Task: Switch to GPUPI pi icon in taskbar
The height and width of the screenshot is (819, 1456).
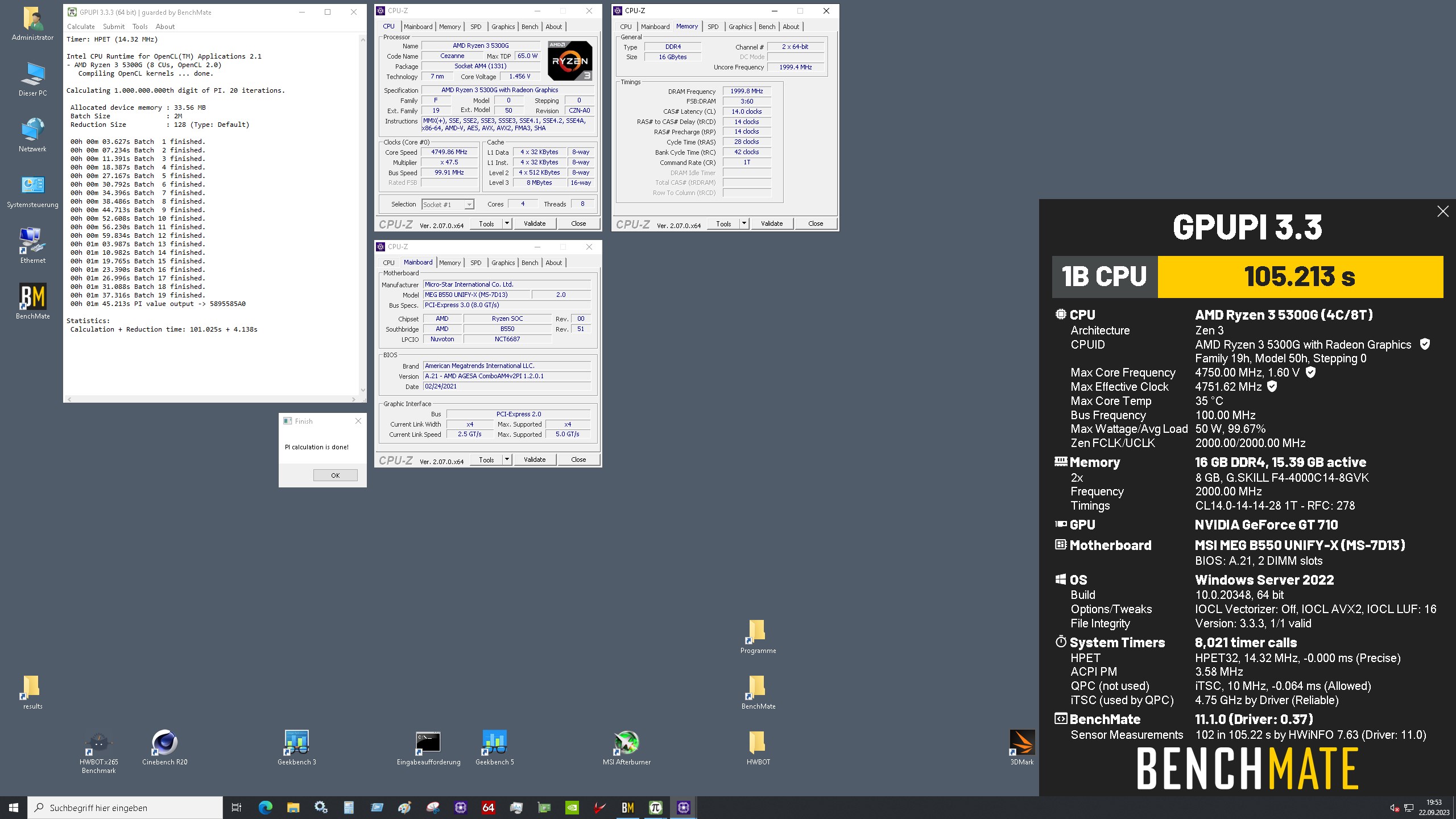Action: click(655, 807)
